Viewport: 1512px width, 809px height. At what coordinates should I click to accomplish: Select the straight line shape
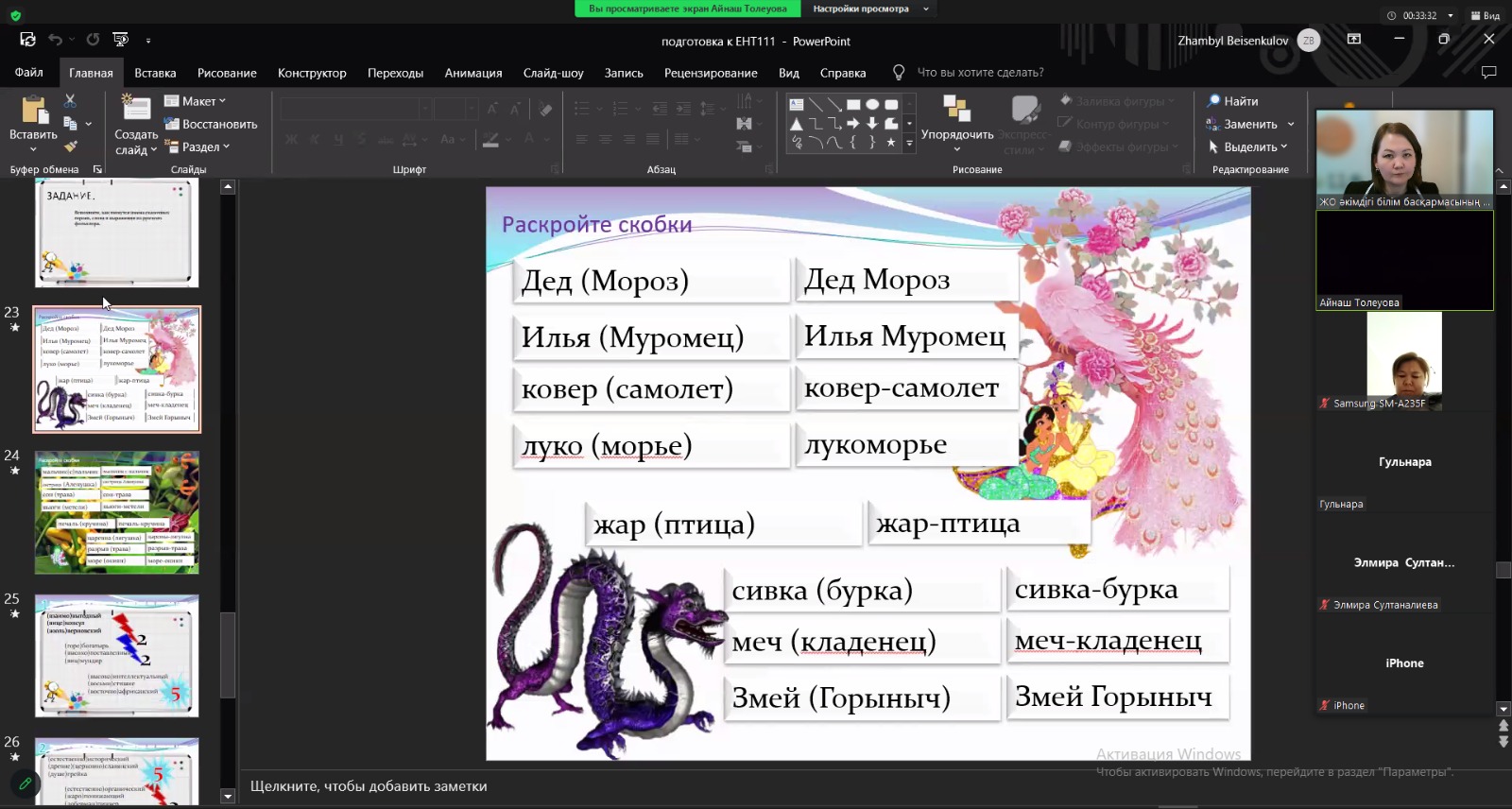[816, 104]
